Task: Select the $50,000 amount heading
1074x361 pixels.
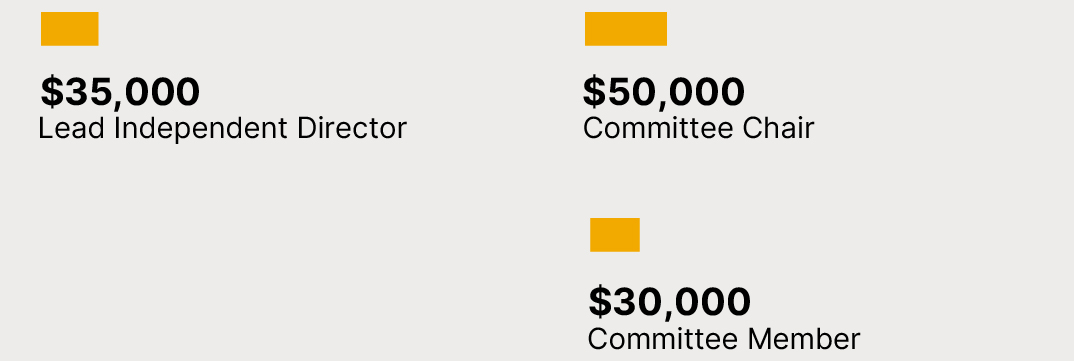Action: pos(664,92)
